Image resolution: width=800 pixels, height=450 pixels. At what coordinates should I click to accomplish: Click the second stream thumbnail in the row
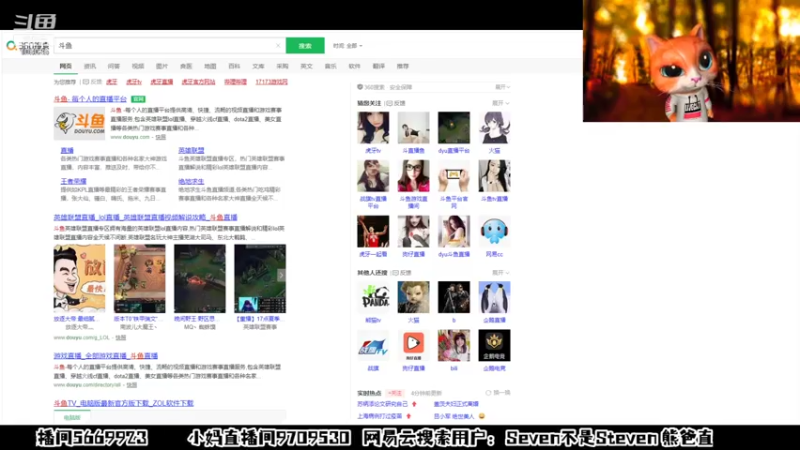click(x=140, y=278)
